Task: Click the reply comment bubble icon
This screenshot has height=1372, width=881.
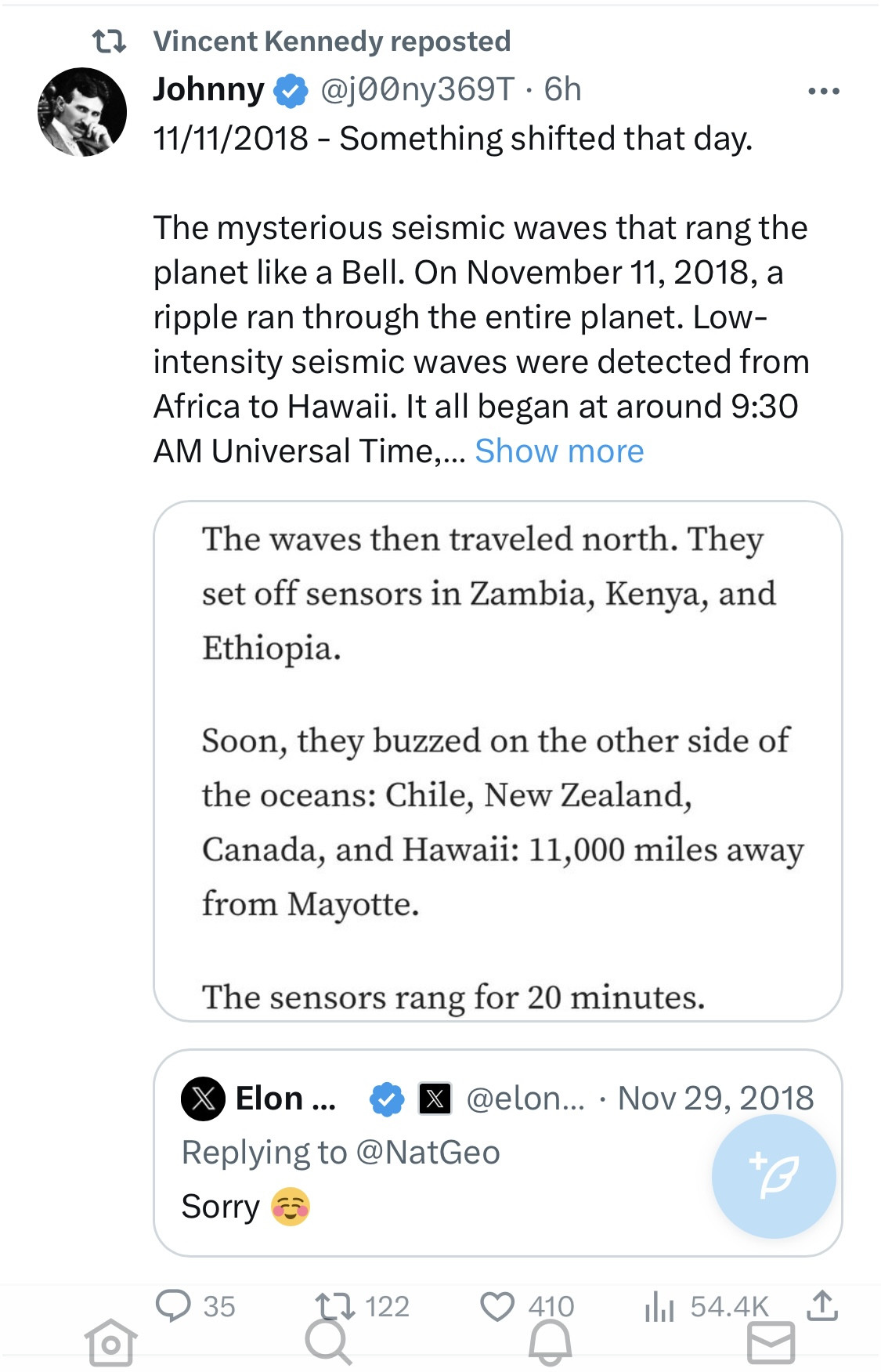Action: pyautogui.click(x=173, y=1305)
